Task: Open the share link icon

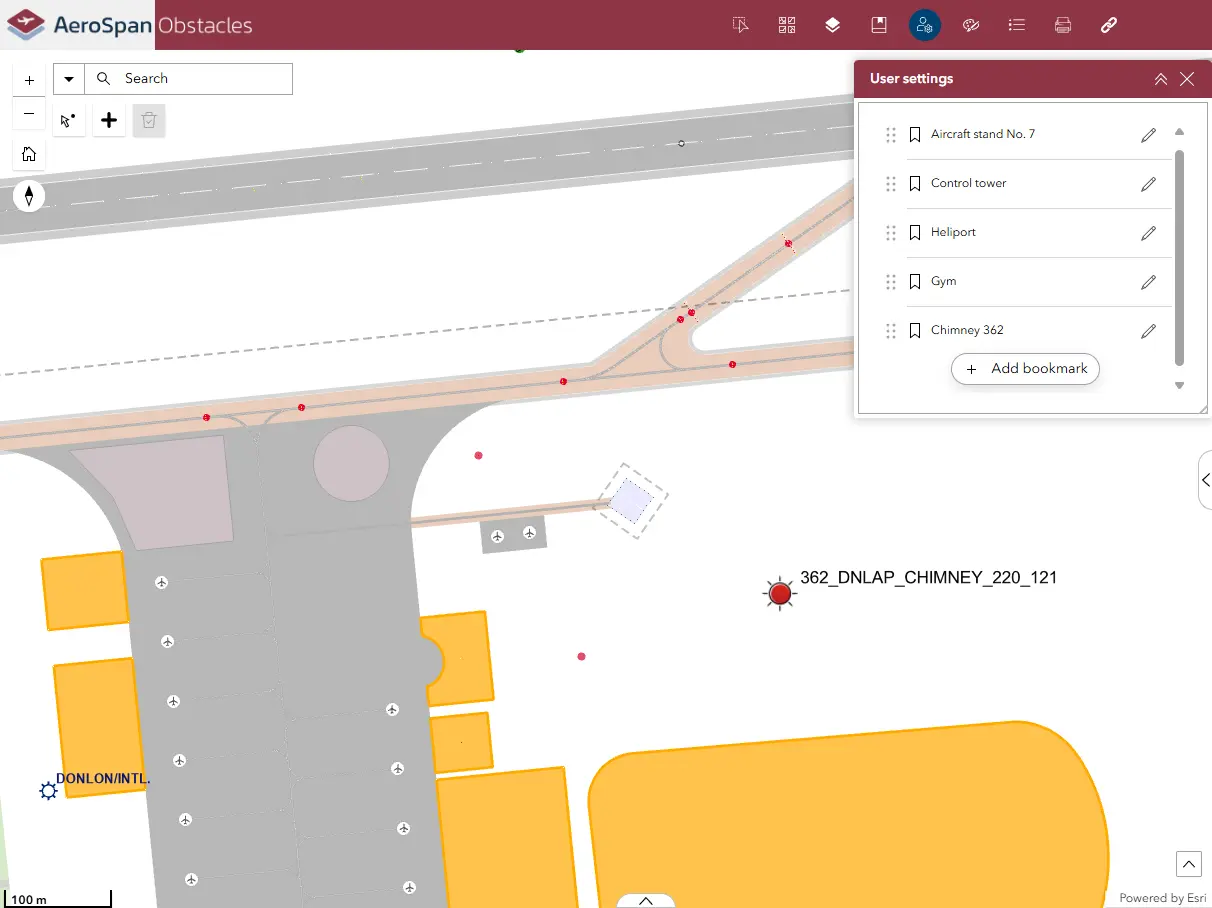Action: 1109,25
